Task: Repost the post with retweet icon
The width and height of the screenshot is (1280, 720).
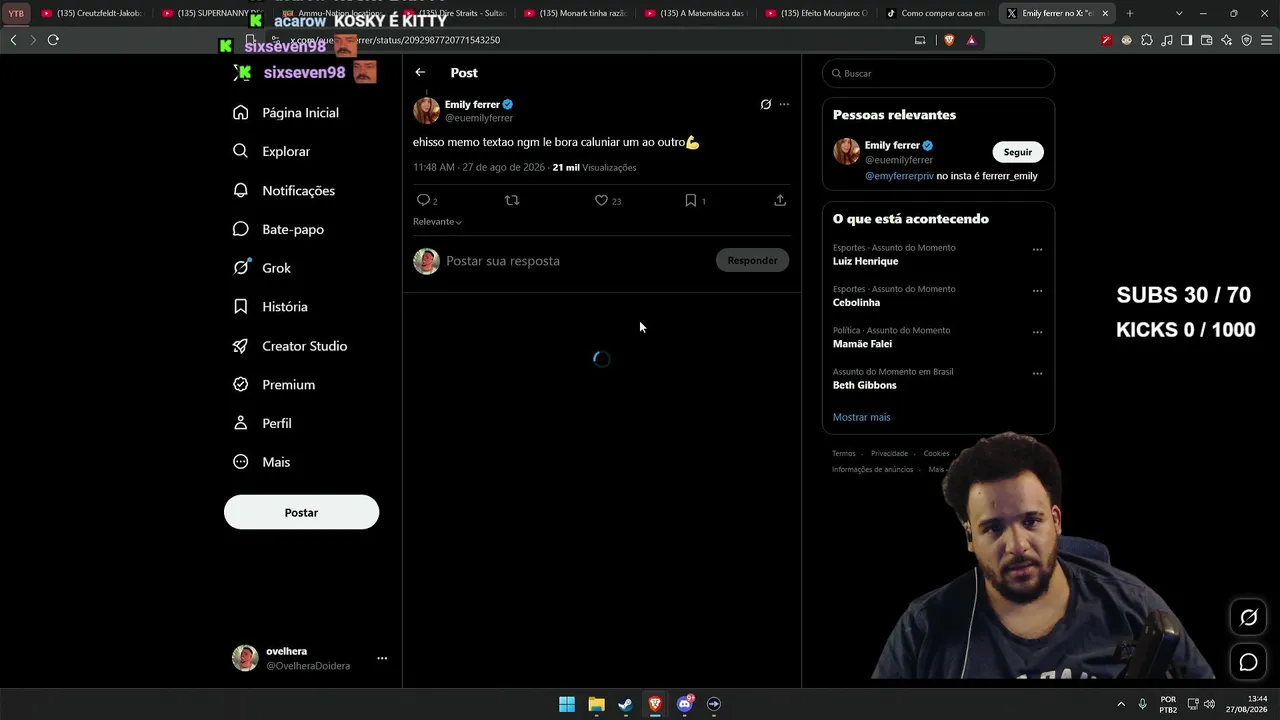Action: (512, 200)
